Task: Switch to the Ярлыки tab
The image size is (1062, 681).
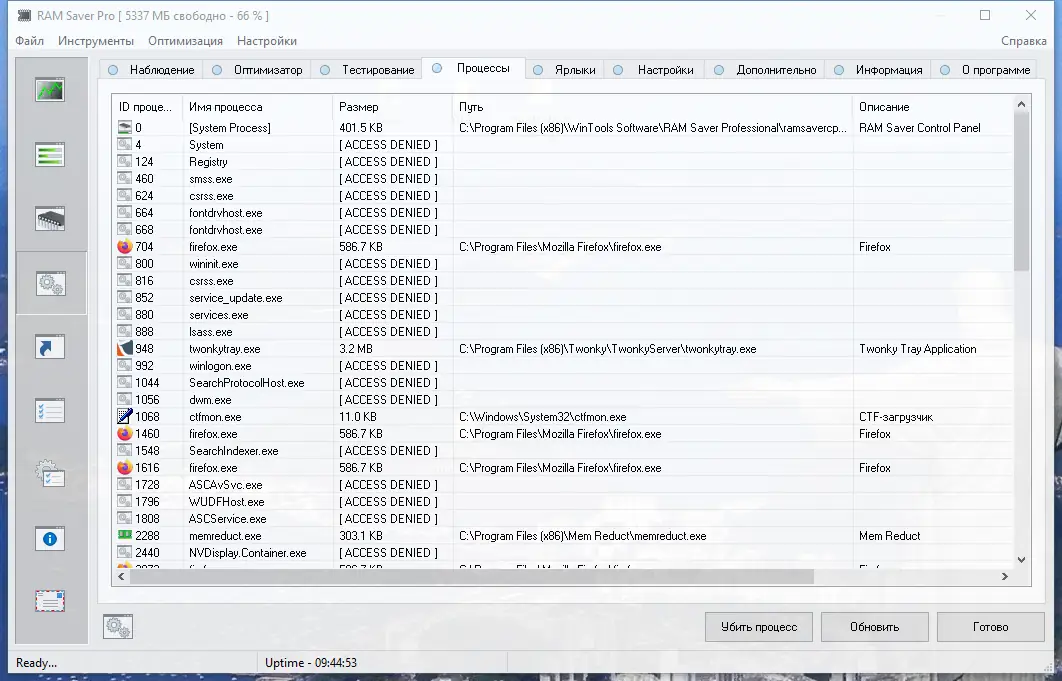Action: (564, 70)
